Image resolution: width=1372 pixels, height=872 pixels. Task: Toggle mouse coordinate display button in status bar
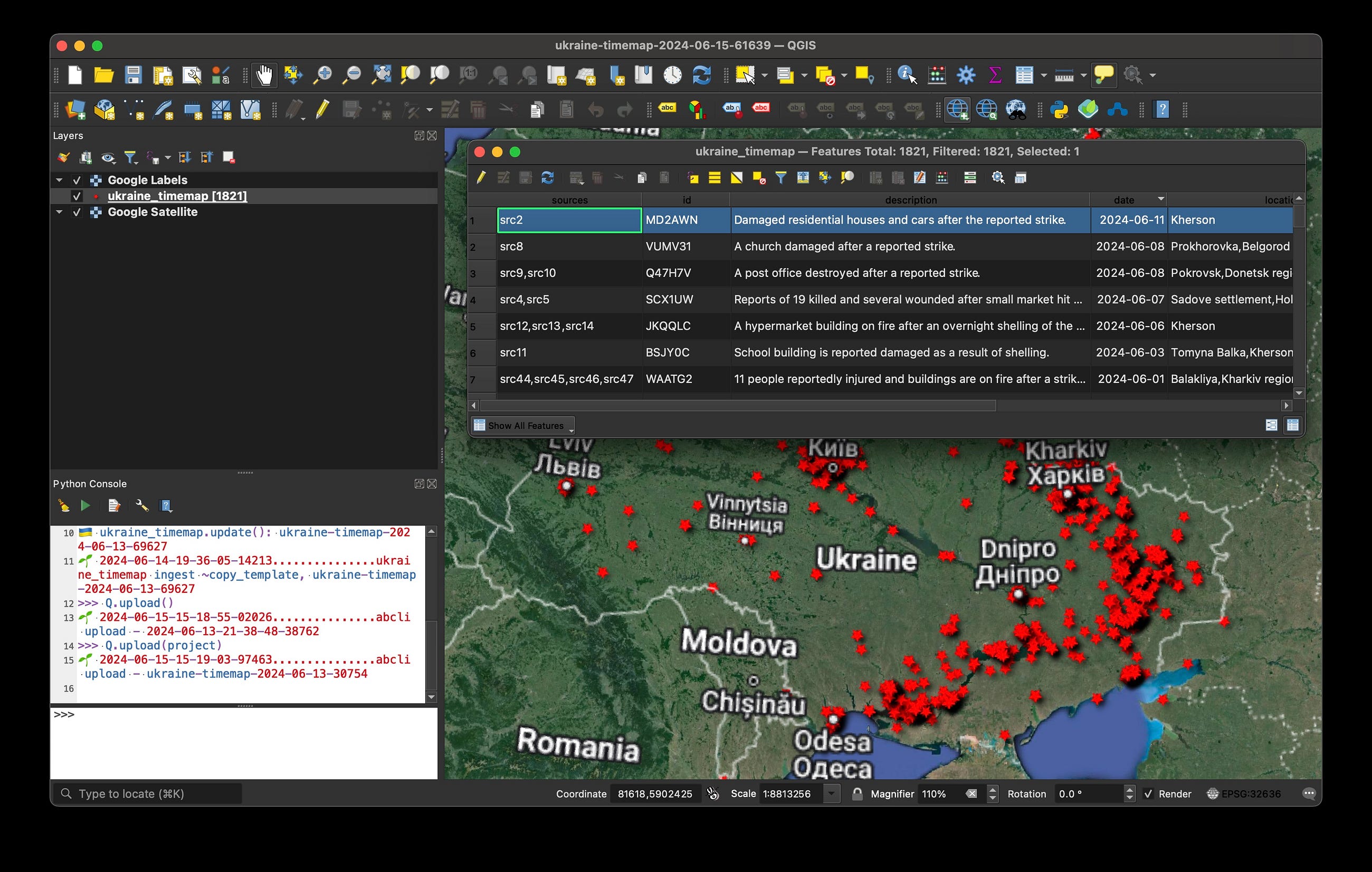pyautogui.click(x=713, y=794)
